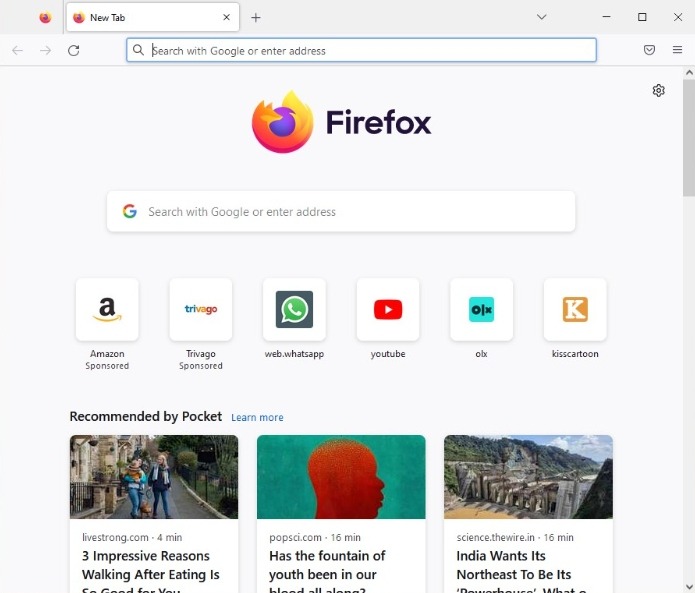
Task: Open the web.whatsapp shortcut tile
Action: pyautogui.click(x=294, y=310)
